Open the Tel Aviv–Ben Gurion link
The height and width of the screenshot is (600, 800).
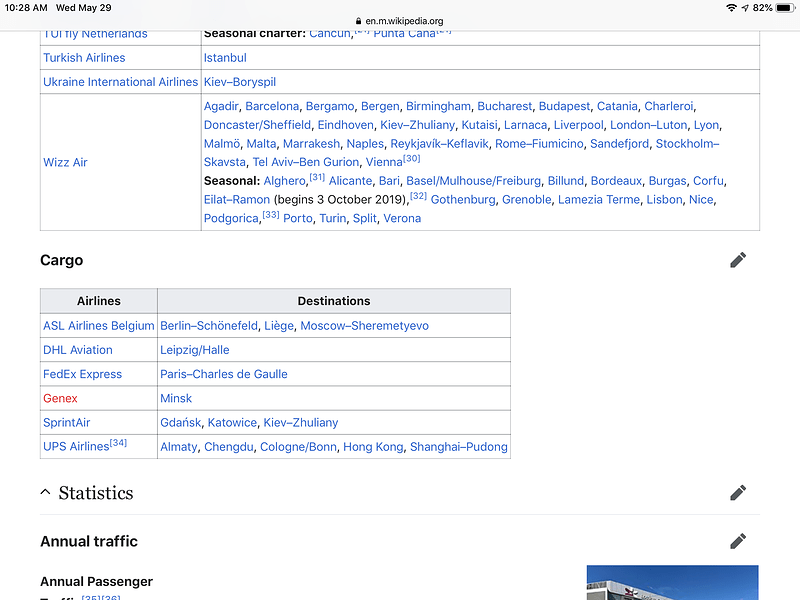coord(306,162)
